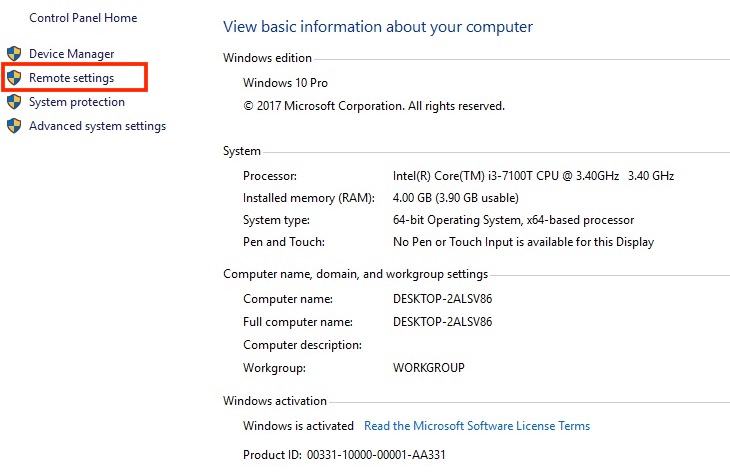
Task: Click the 'Windows activation' section header
Action: click(275, 401)
